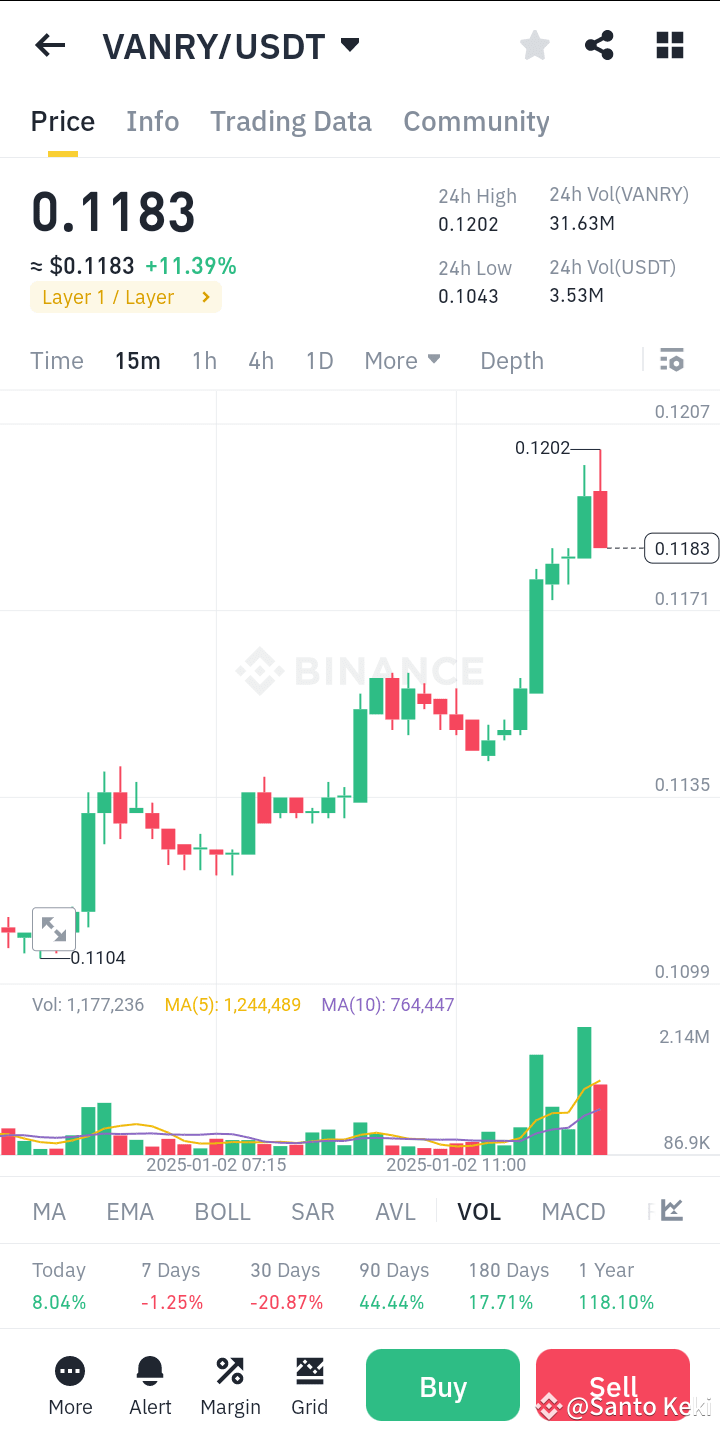Open the markets grid view
Image resolution: width=720 pixels, height=1430 pixels.
click(x=669, y=45)
